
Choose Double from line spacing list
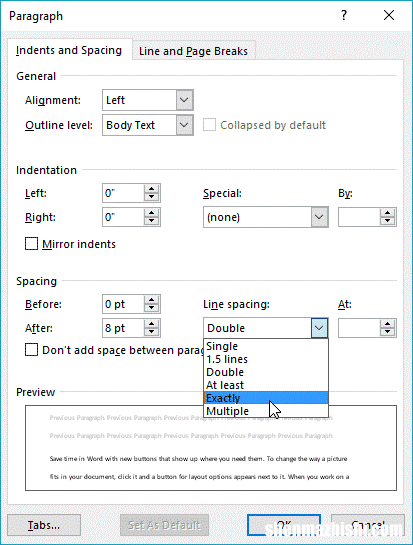pyautogui.click(x=266, y=372)
